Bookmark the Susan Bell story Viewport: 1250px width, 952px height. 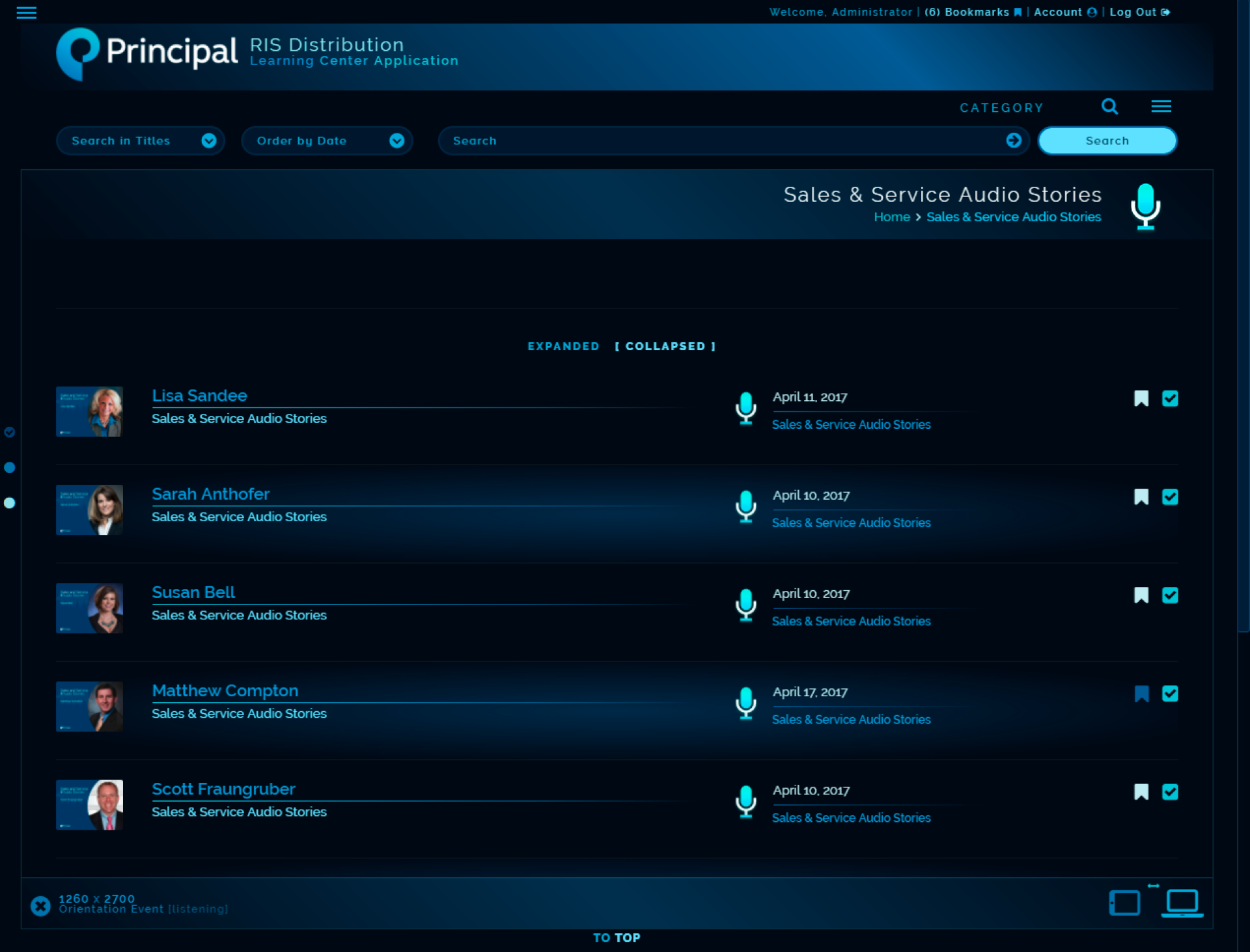point(1141,595)
